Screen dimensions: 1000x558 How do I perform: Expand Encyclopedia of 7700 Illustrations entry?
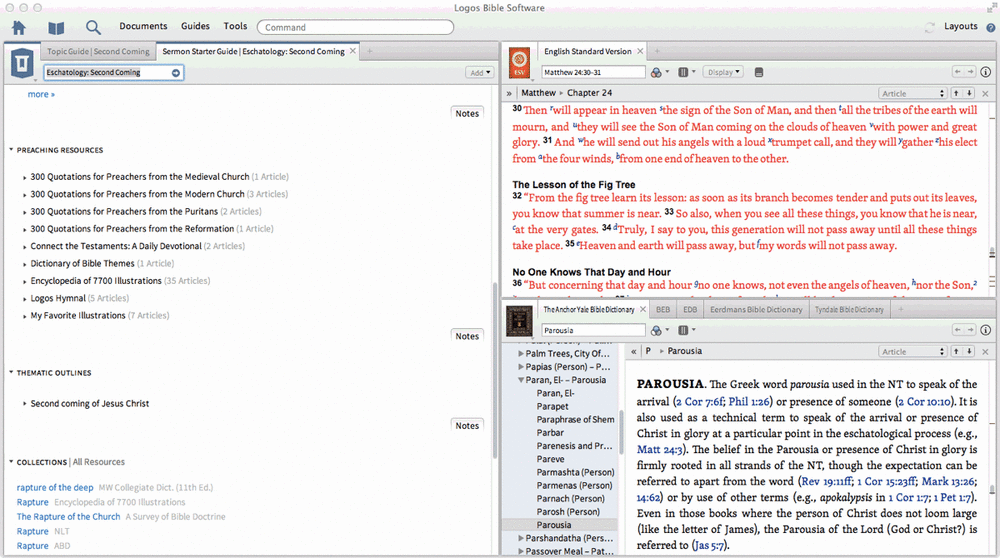(24, 281)
